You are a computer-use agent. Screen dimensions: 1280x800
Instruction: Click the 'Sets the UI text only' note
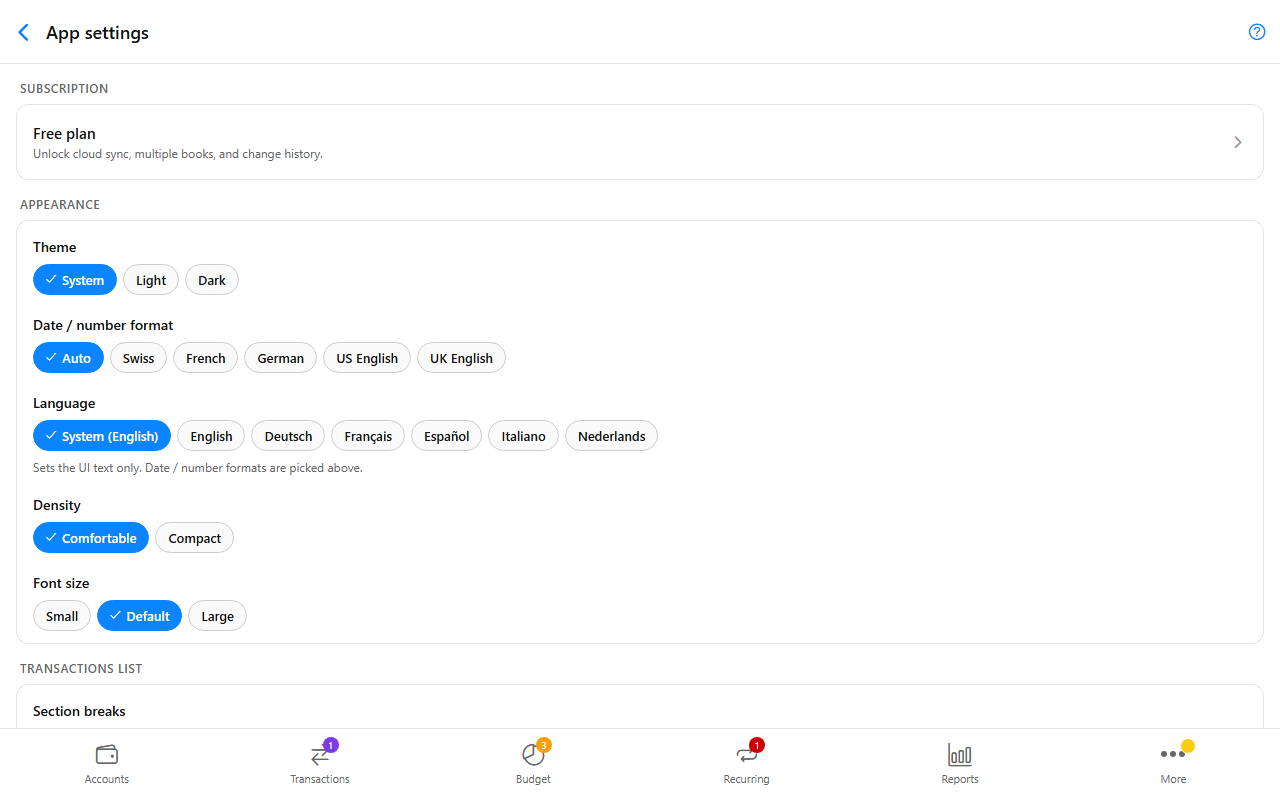coord(198,468)
